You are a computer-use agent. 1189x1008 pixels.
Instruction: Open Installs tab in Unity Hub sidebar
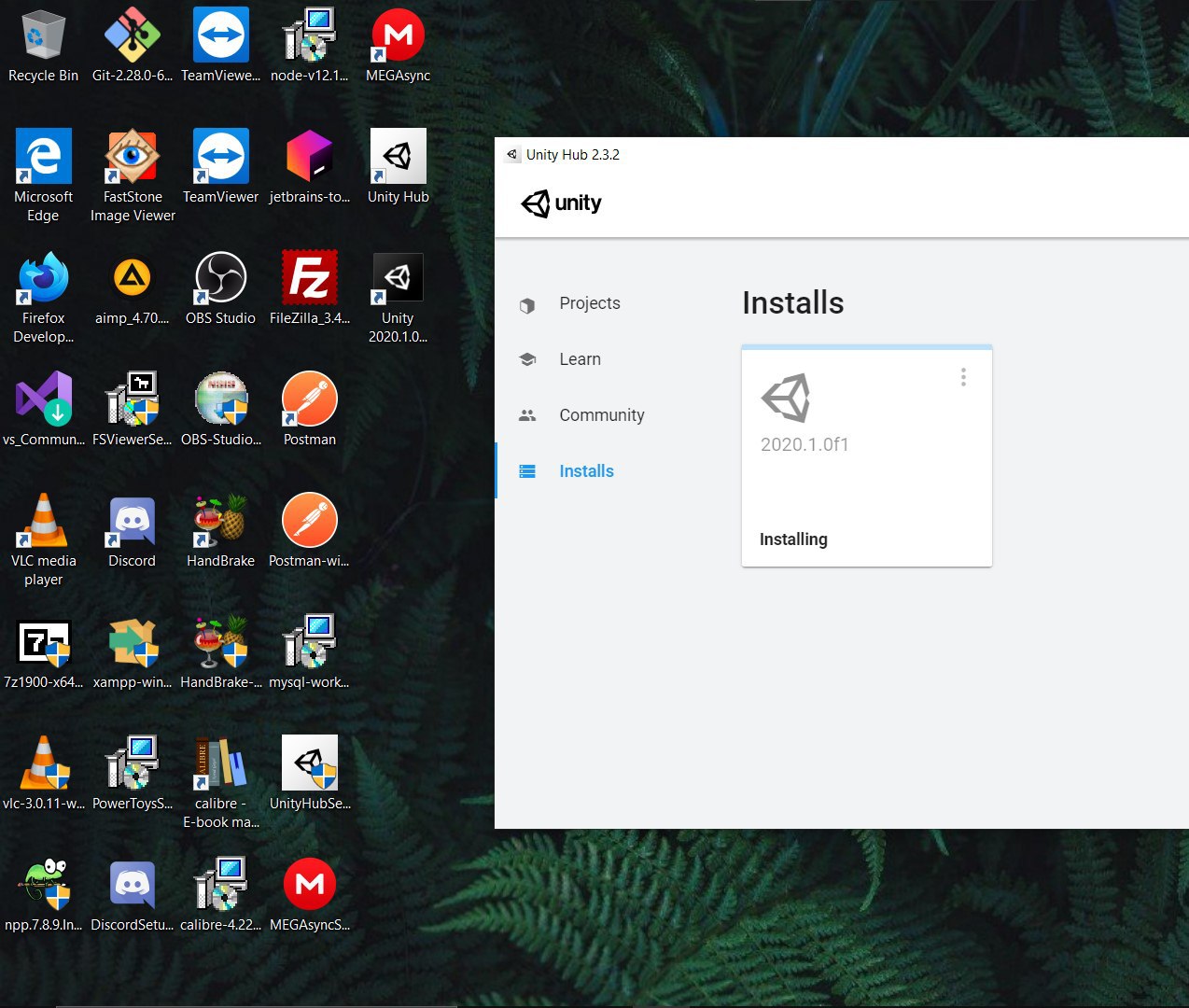[x=586, y=471]
